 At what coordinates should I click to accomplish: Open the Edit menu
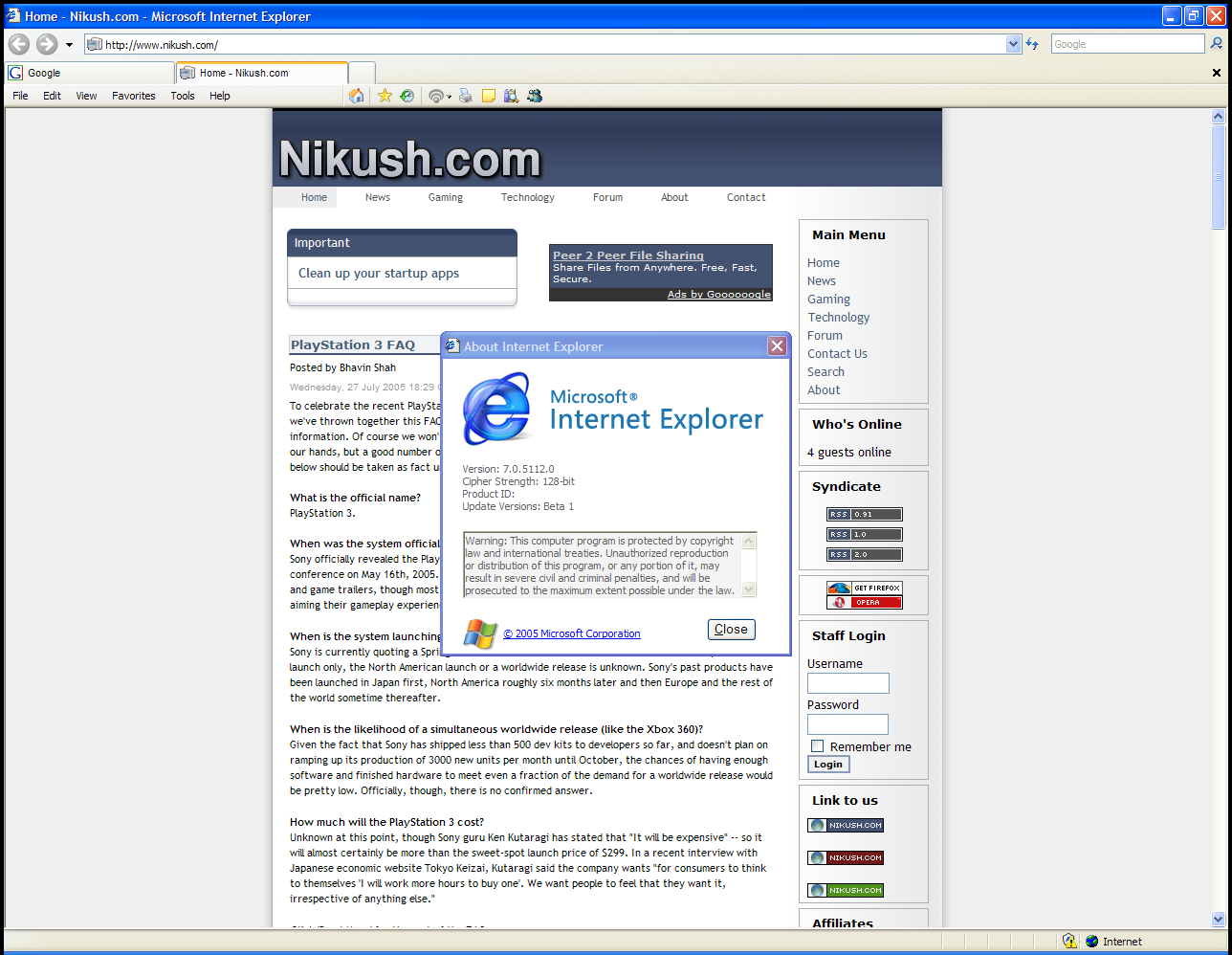(x=52, y=96)
